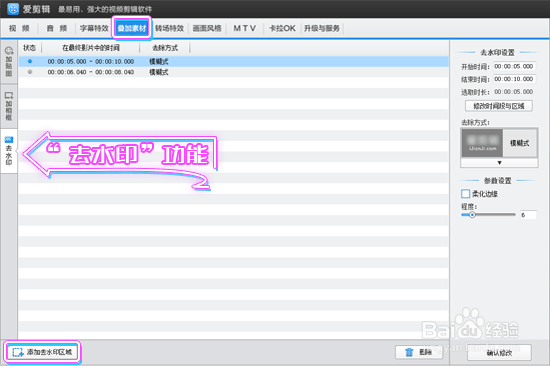Toggle gray status dot of second row
550x366 pixels.
tap(30, 72)
